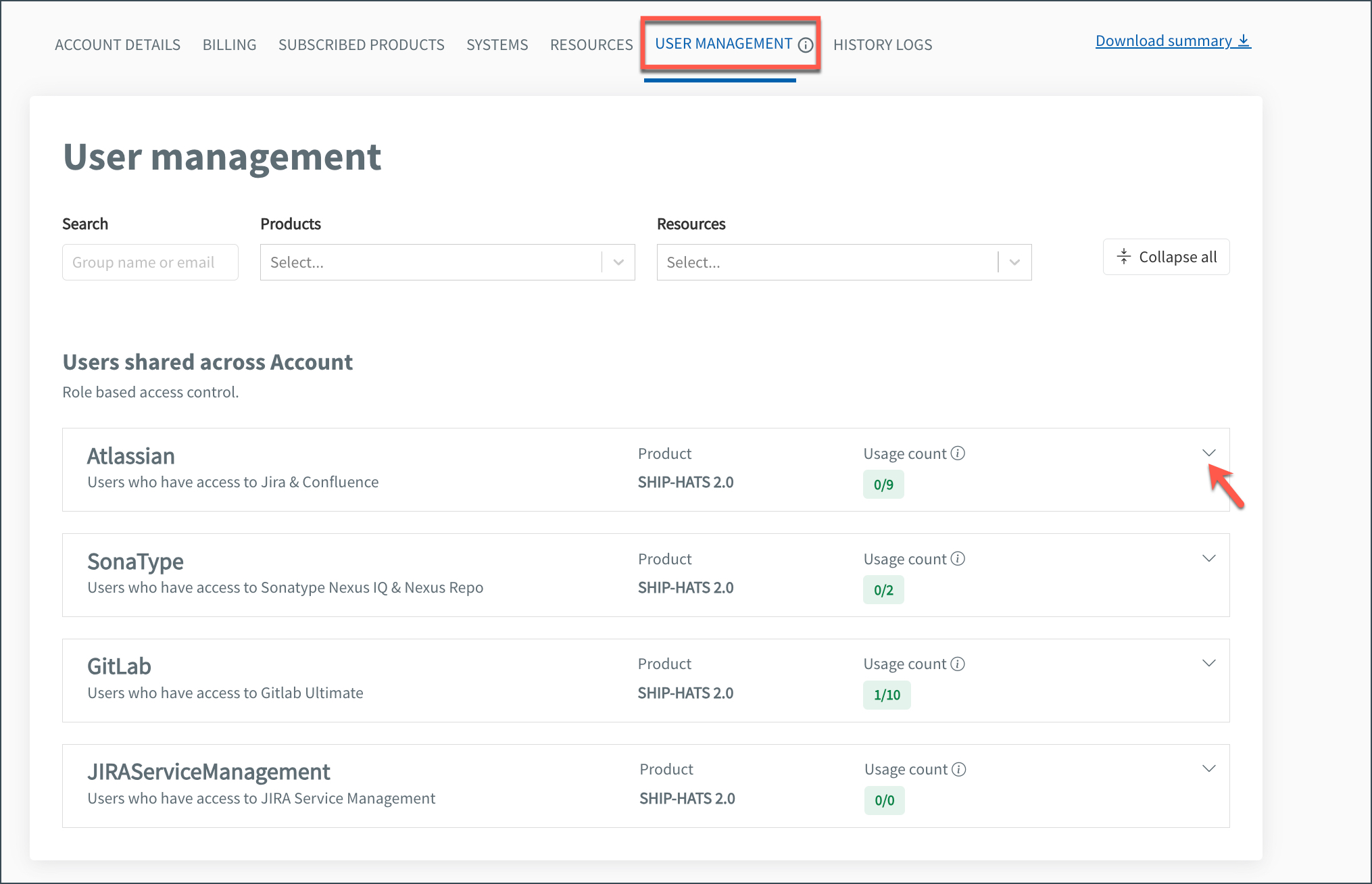Open the History Logs tab
Viewport: 1372px width, 884px height.
click(x=883, y=45)
